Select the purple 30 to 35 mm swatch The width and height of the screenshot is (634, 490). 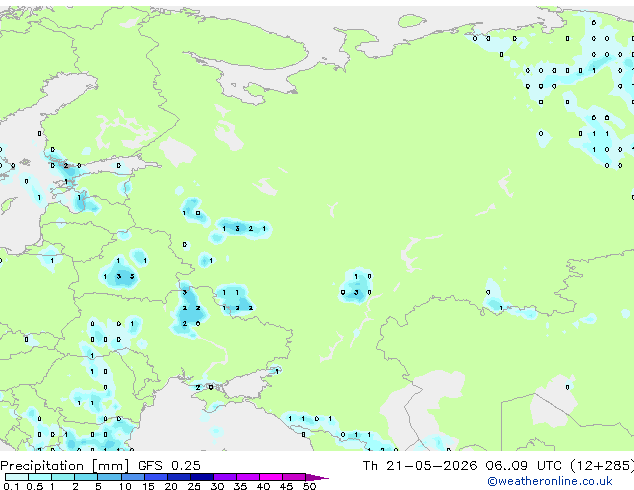[225, 477]
